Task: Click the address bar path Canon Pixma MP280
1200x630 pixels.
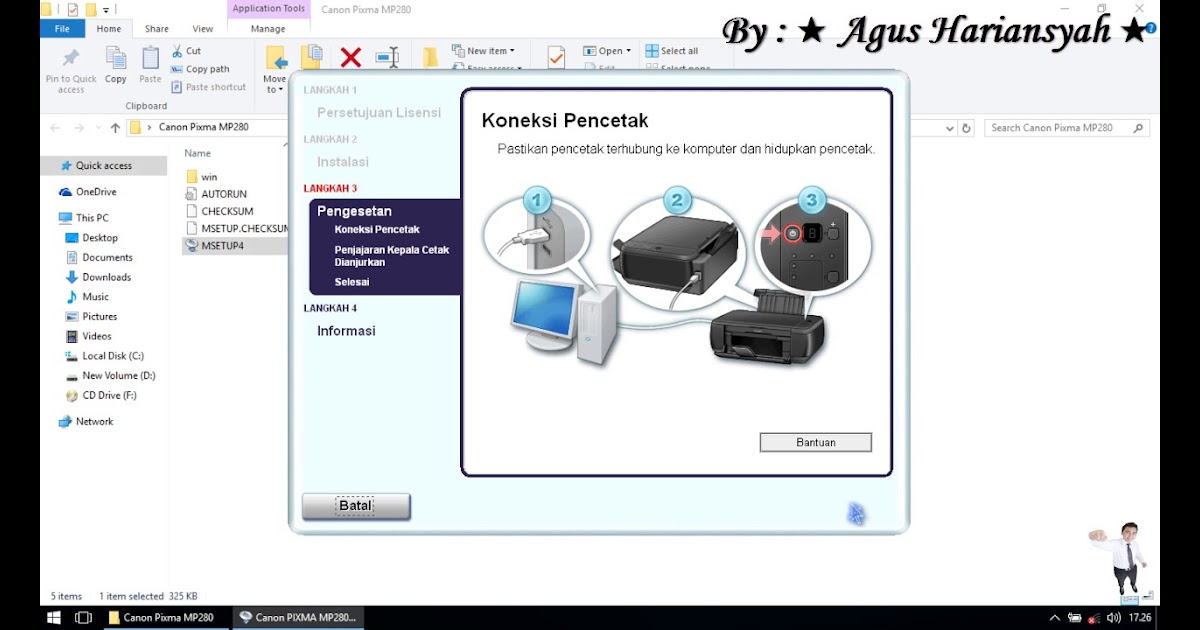Action: [204, 128]
